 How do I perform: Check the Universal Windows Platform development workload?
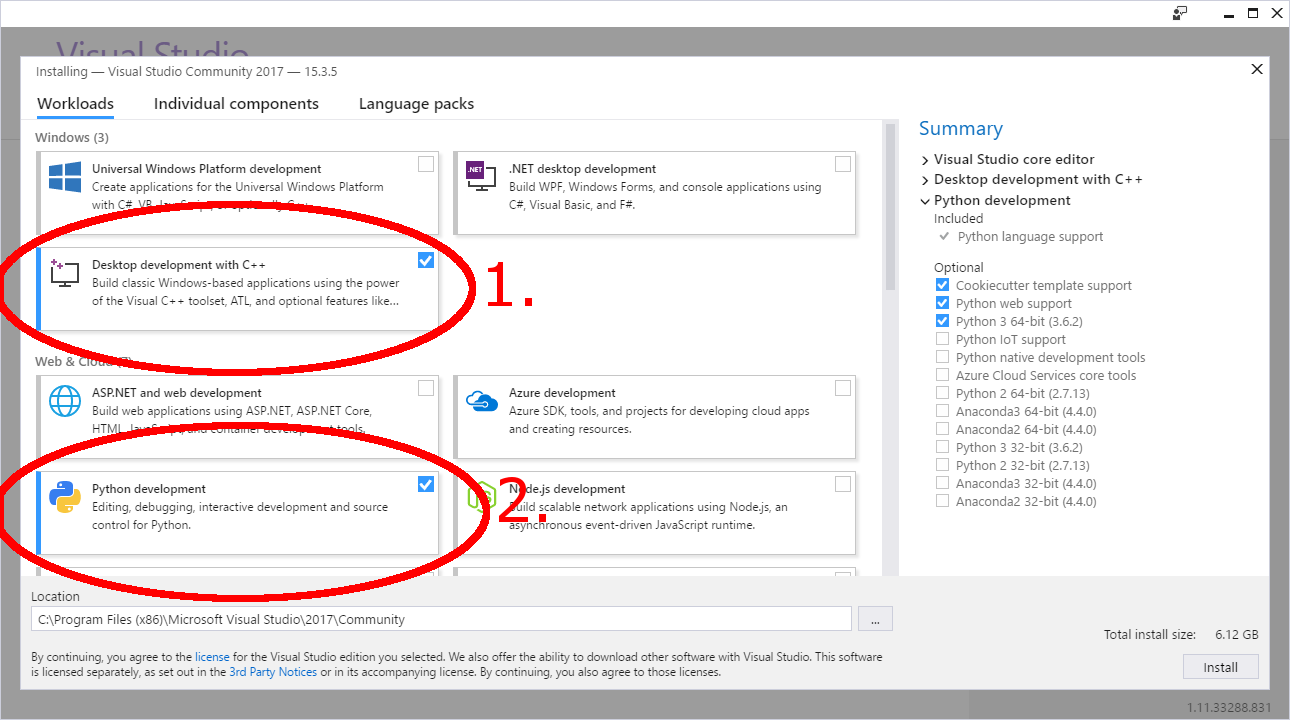coord(426,164)
